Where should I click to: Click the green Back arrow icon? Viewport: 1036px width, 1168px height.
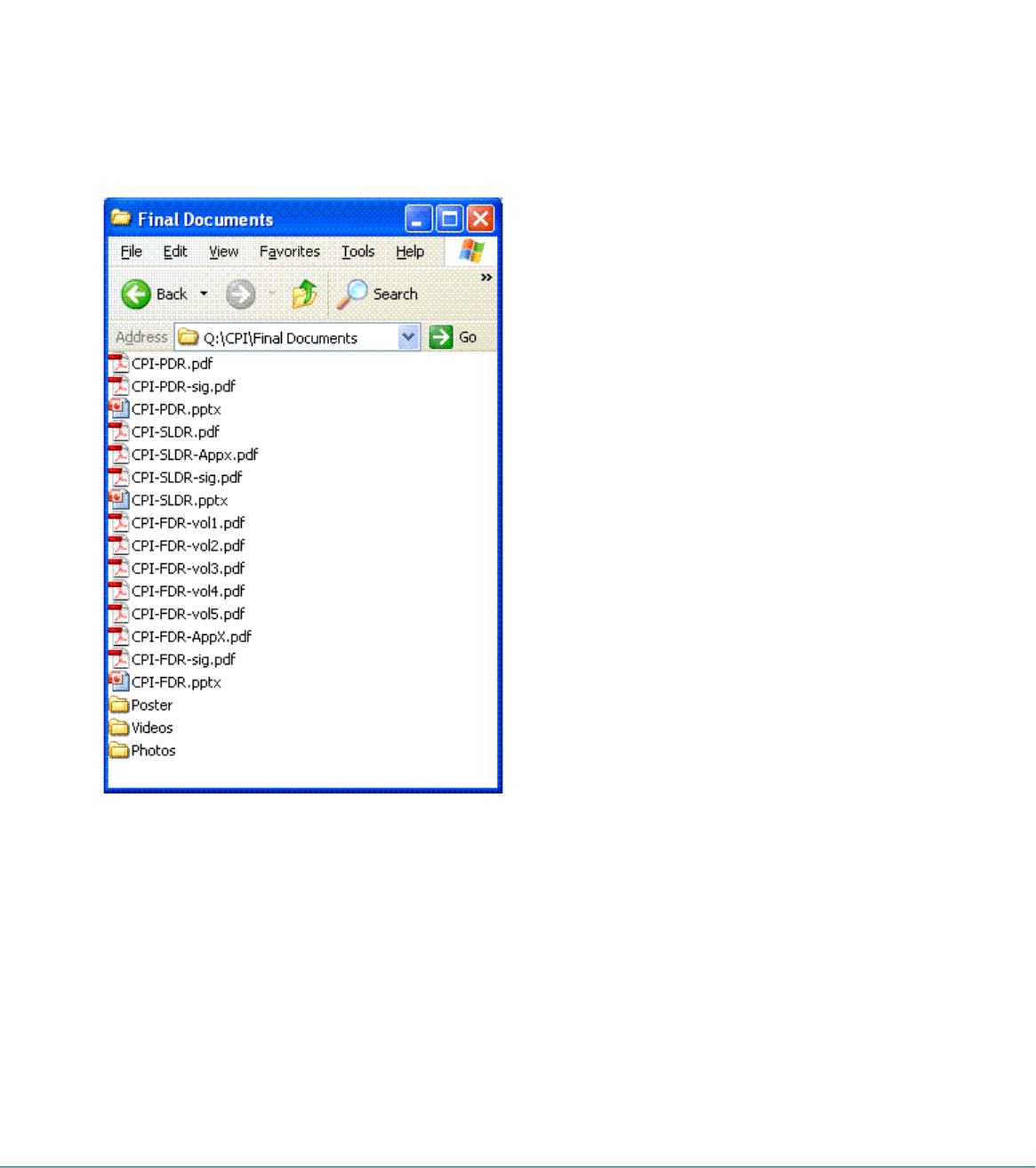pyautogui.click(x=136, y=294)
